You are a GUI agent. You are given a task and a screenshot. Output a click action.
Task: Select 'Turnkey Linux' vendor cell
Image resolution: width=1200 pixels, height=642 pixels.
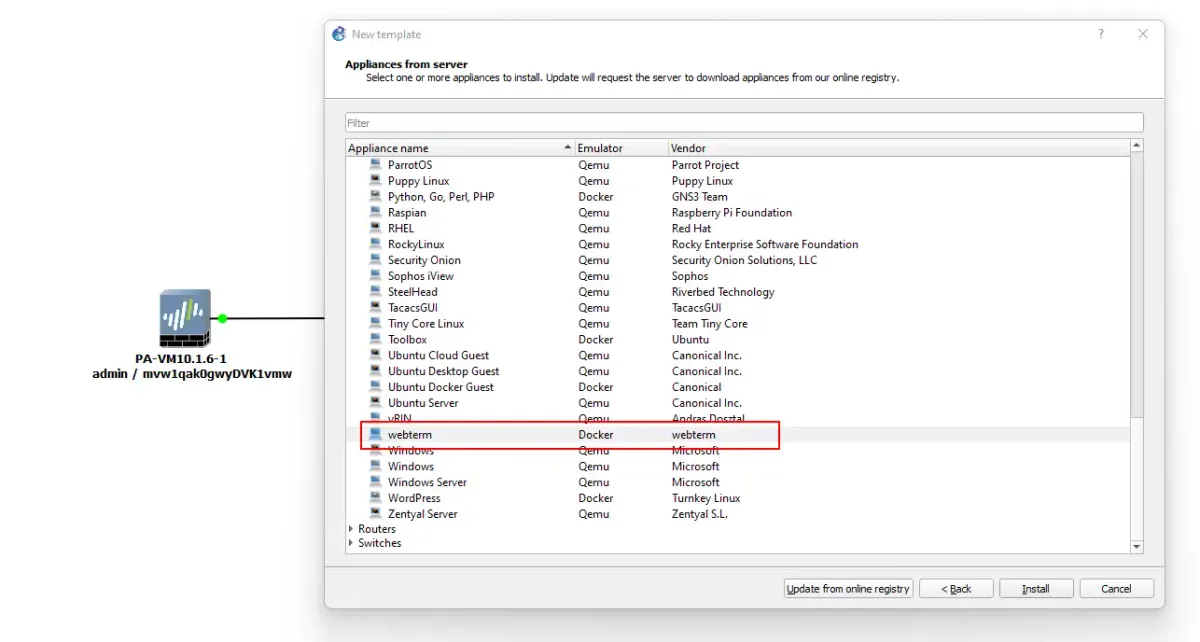click(x=706, y=498)
